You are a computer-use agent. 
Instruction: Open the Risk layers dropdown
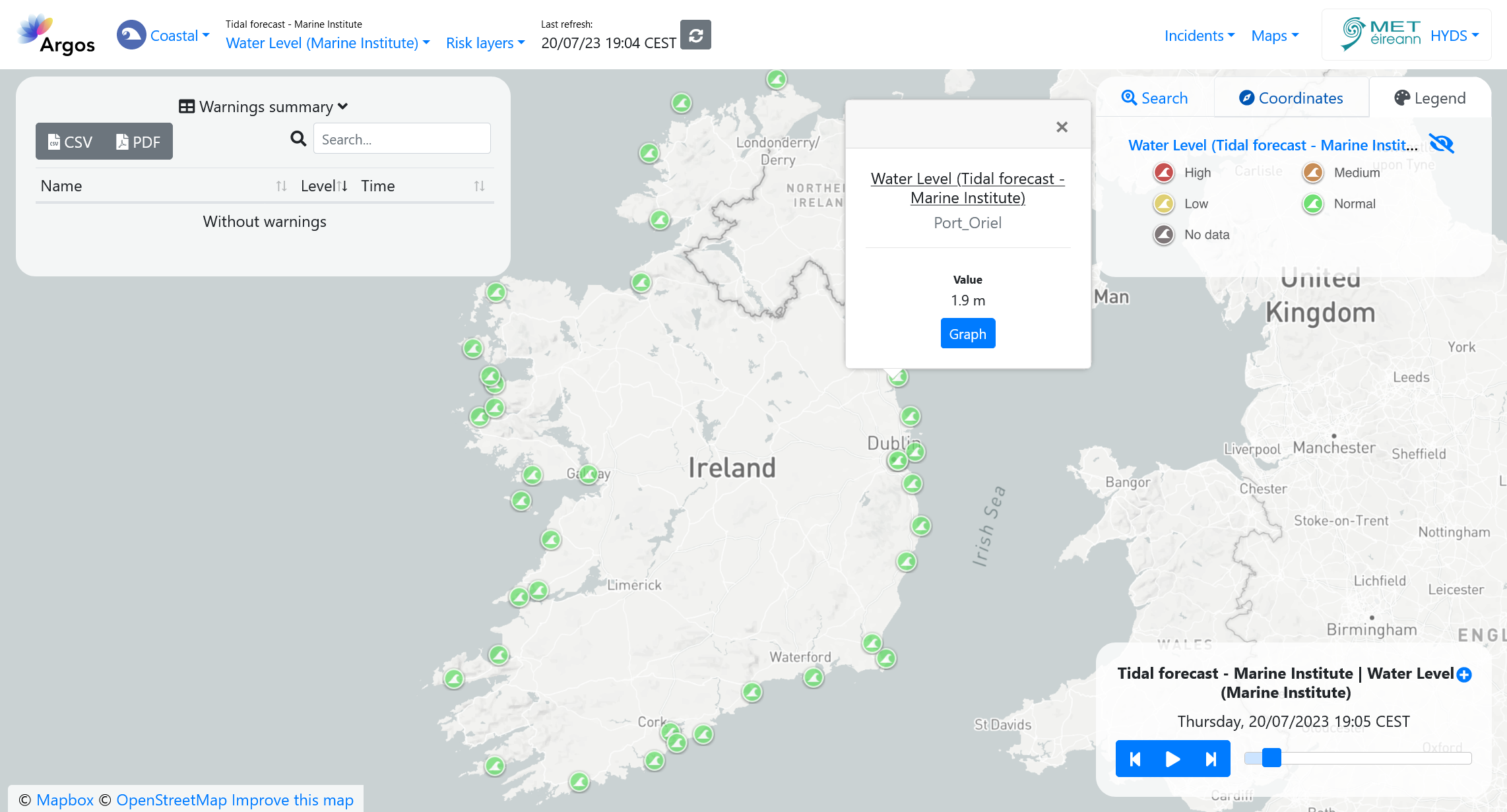coord(486,43)
